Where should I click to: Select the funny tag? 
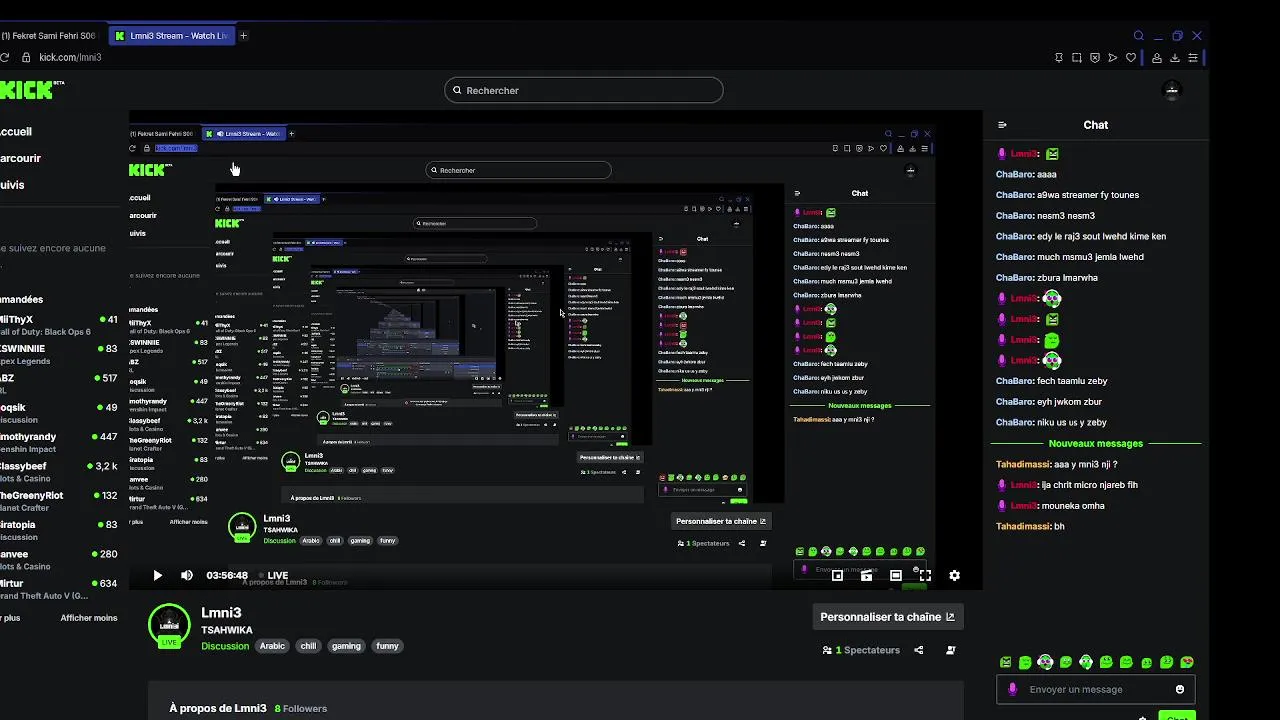click(388, 646)
